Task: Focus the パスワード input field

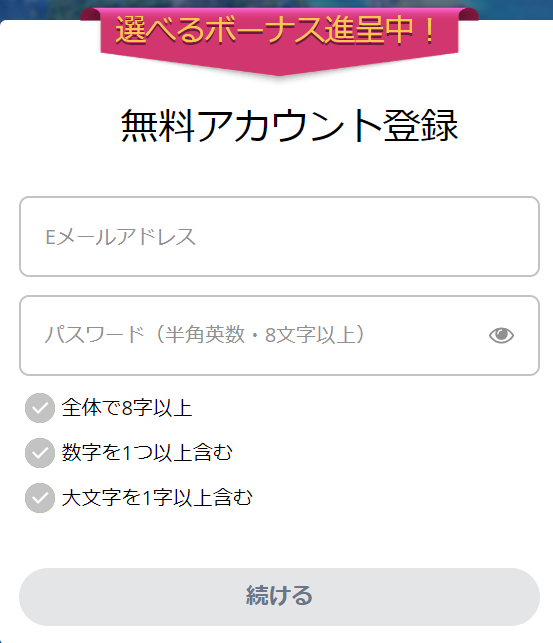Action: (x=279, y=335)
